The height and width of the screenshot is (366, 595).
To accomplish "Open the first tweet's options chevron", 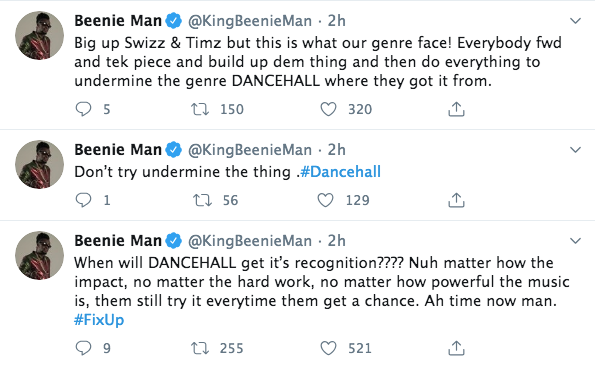I will pos(576,21).
